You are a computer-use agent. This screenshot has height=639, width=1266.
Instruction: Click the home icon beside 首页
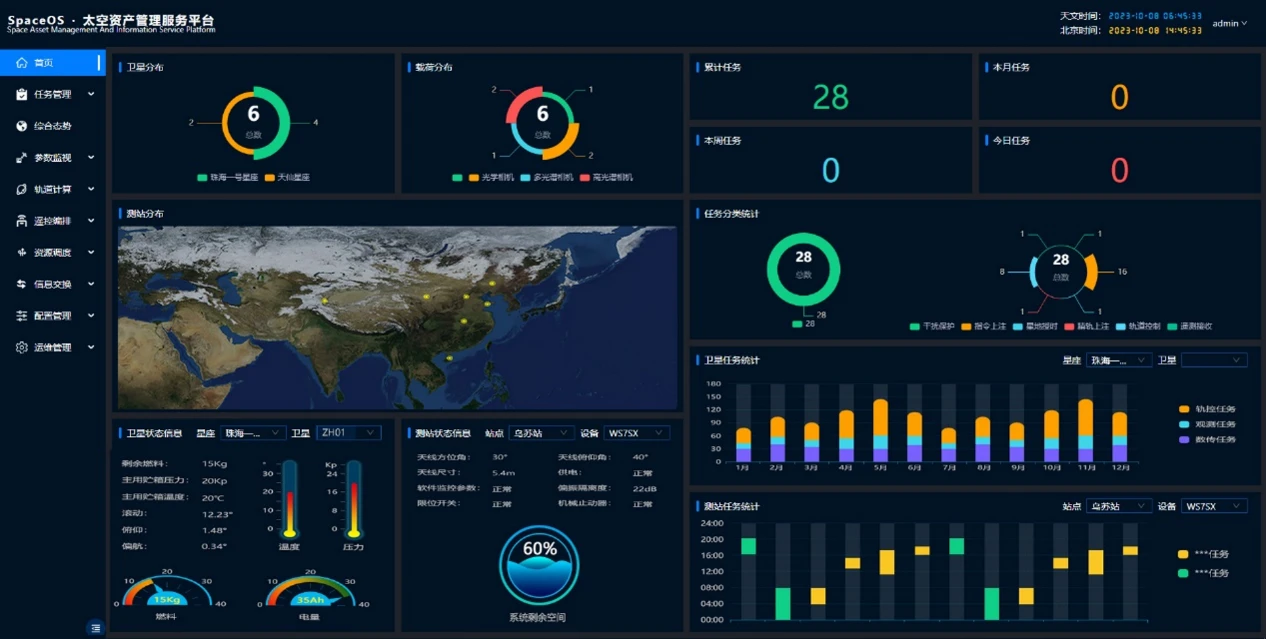point(22,63)
